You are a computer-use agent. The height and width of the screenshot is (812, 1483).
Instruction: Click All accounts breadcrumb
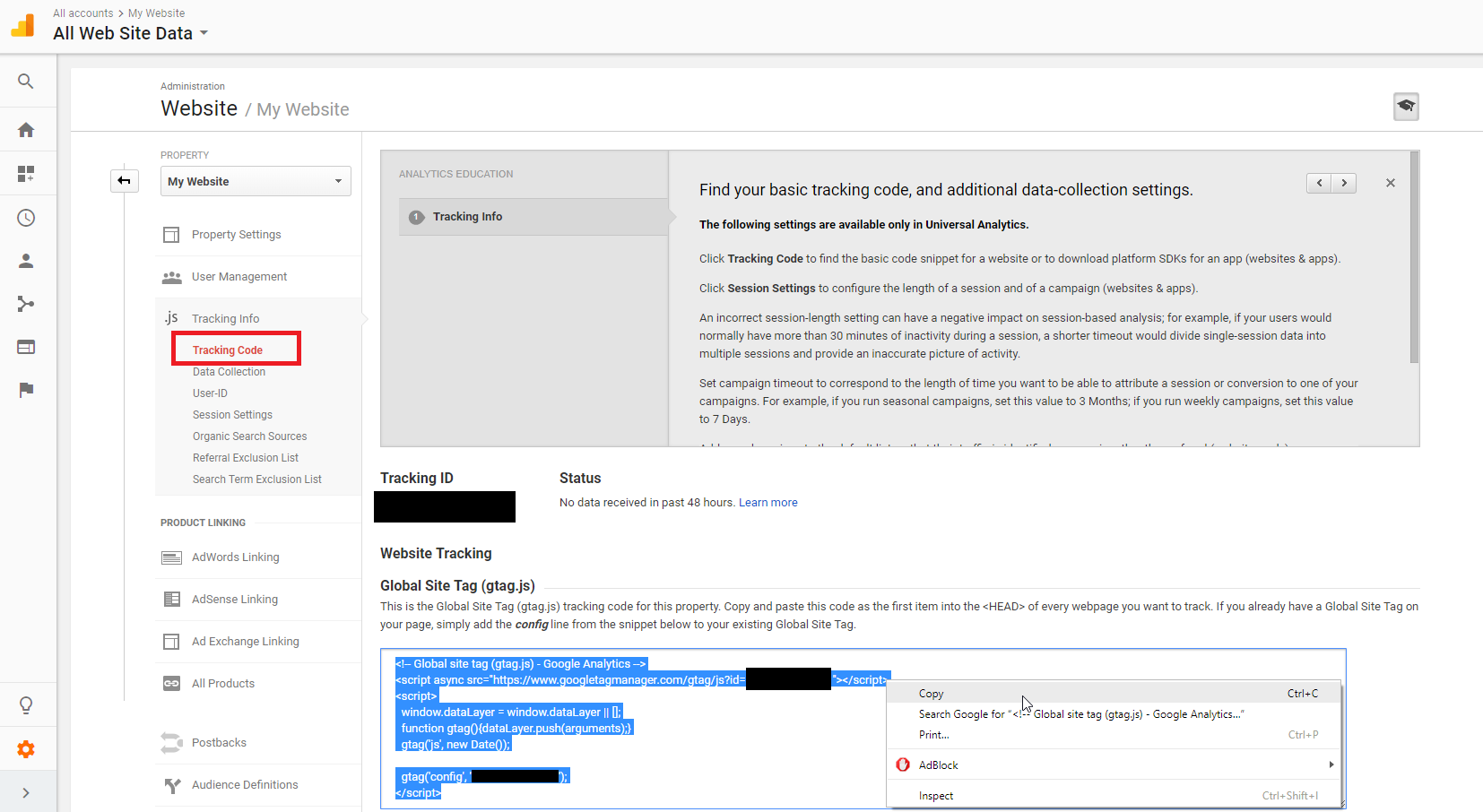[x=83, y=13]
